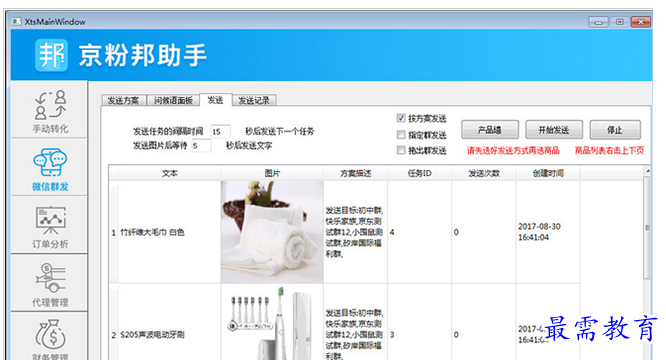Enable the 指定群发送 checkbox
Viewport: 666px width, 360px height.
[401, 135]
